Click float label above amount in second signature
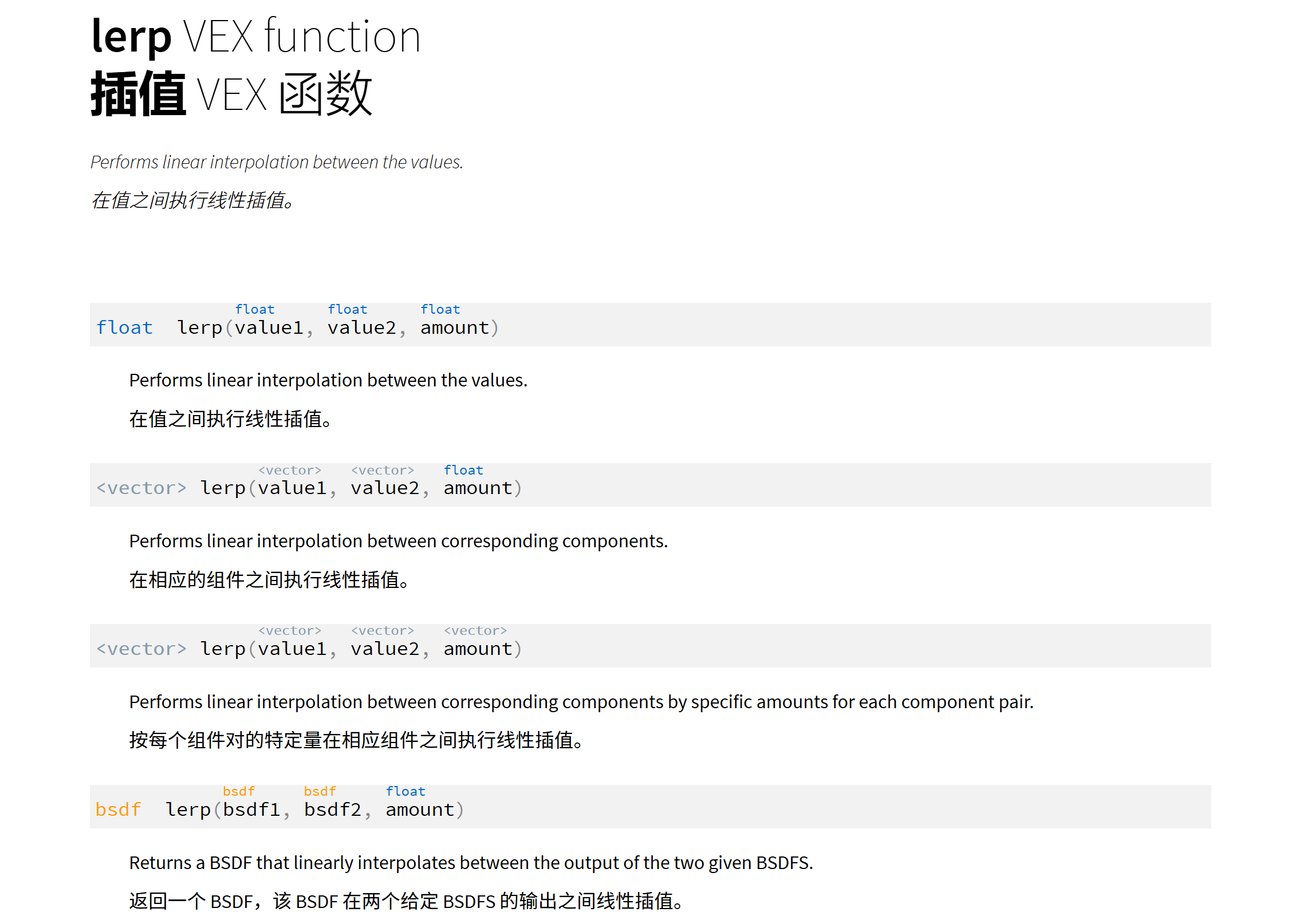This screenshot has height=924, width=1307. point(463,470)
